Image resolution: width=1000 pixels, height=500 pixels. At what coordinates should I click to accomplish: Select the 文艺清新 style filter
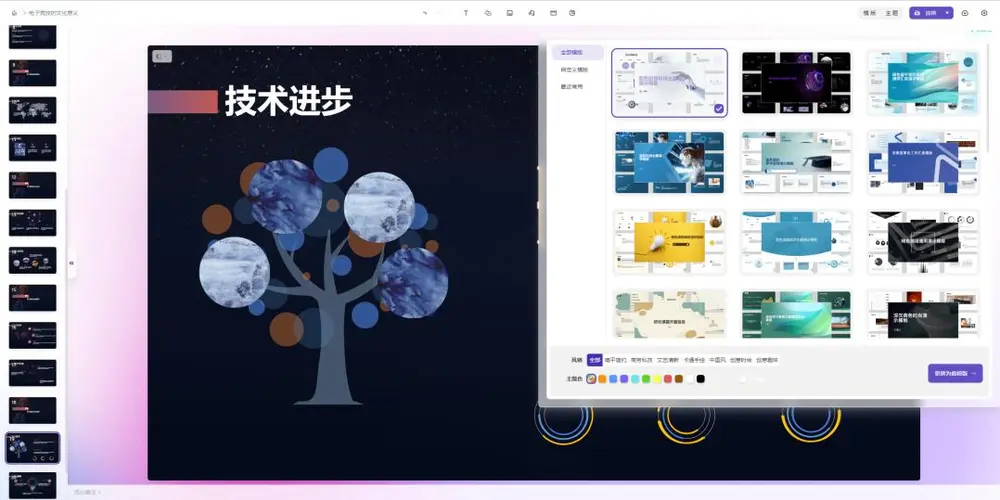[x=668, y=360]
